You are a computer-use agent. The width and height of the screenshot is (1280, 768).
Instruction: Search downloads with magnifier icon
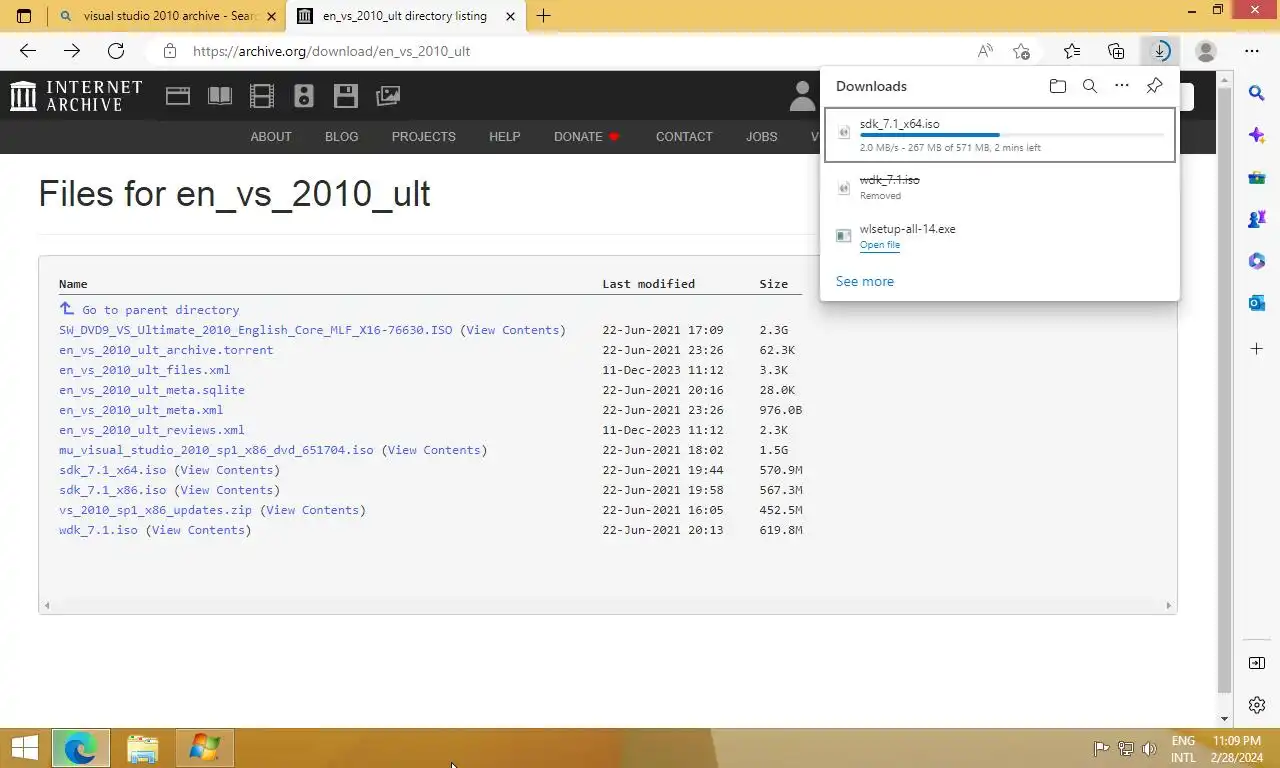1090,86
